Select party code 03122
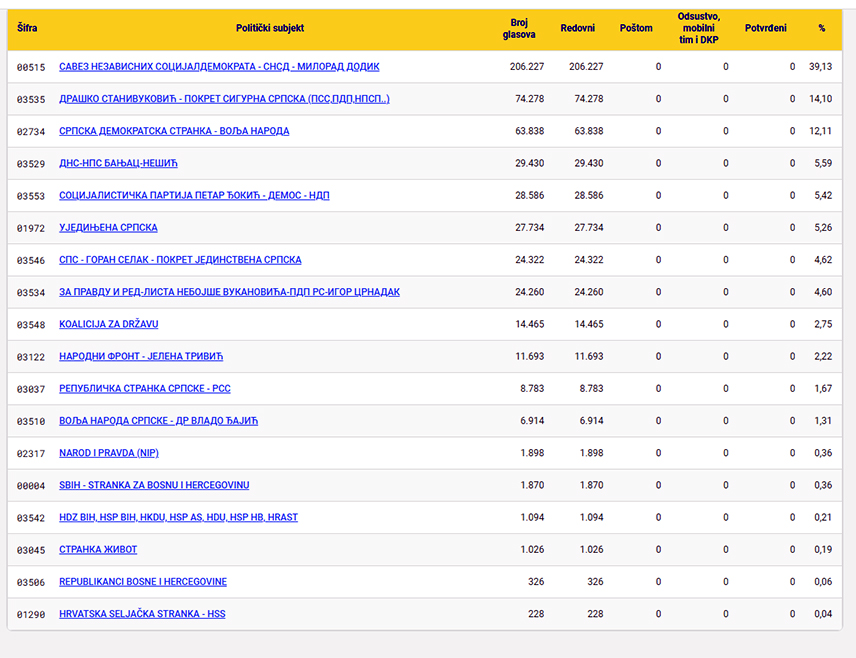856x658 pixels. click(31, 357)
